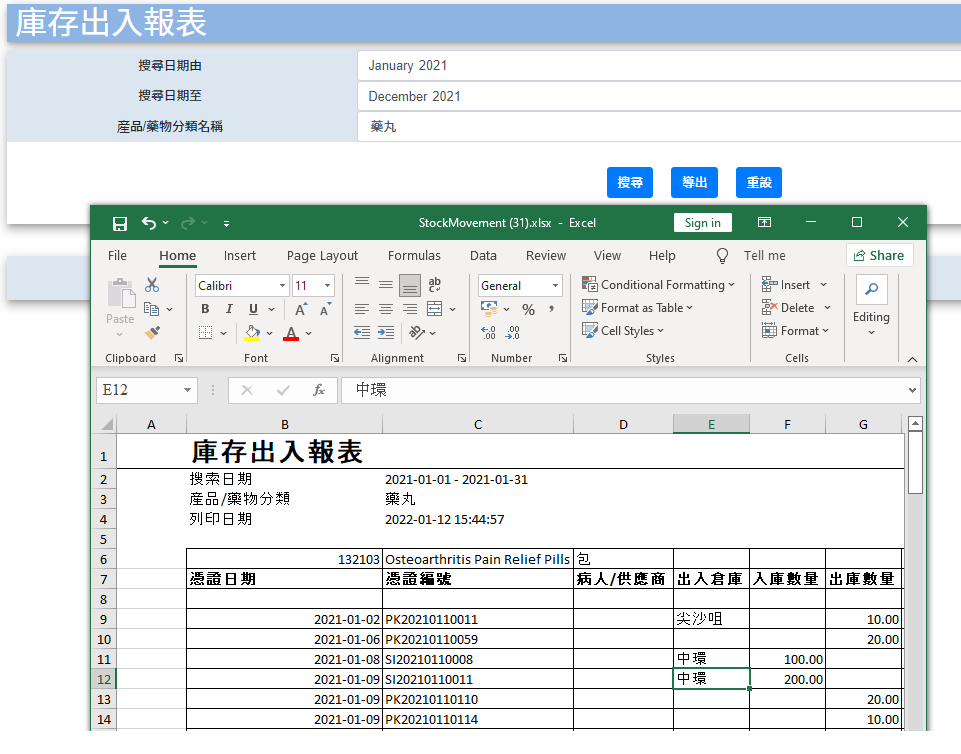
Task: Increase indent in the Alignment group
Action: point(386,332)
